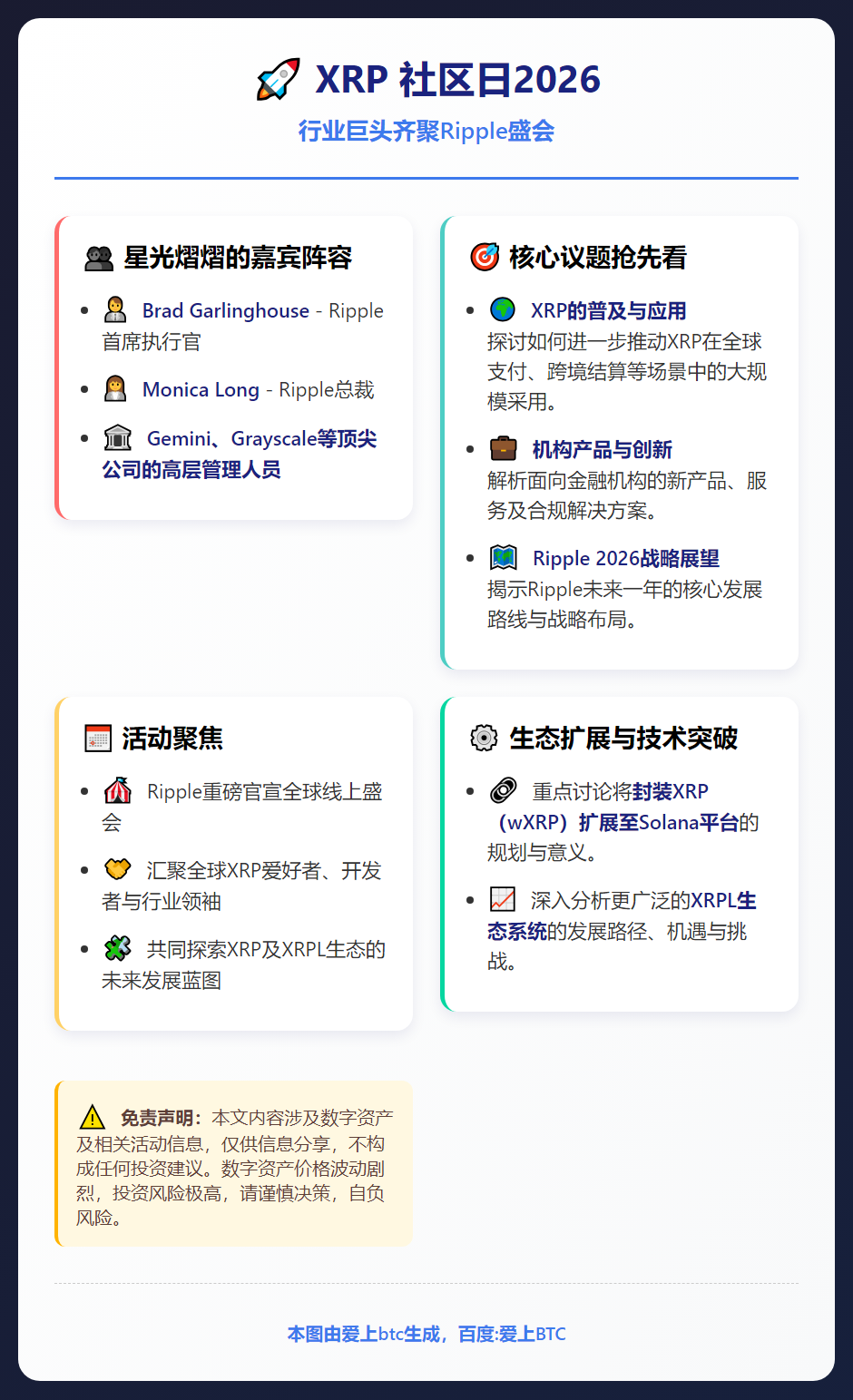Viewport: 853px width, 1400px height.
Task: Click the rocket emoji beside the title
Action: click(x=278, y=79)
